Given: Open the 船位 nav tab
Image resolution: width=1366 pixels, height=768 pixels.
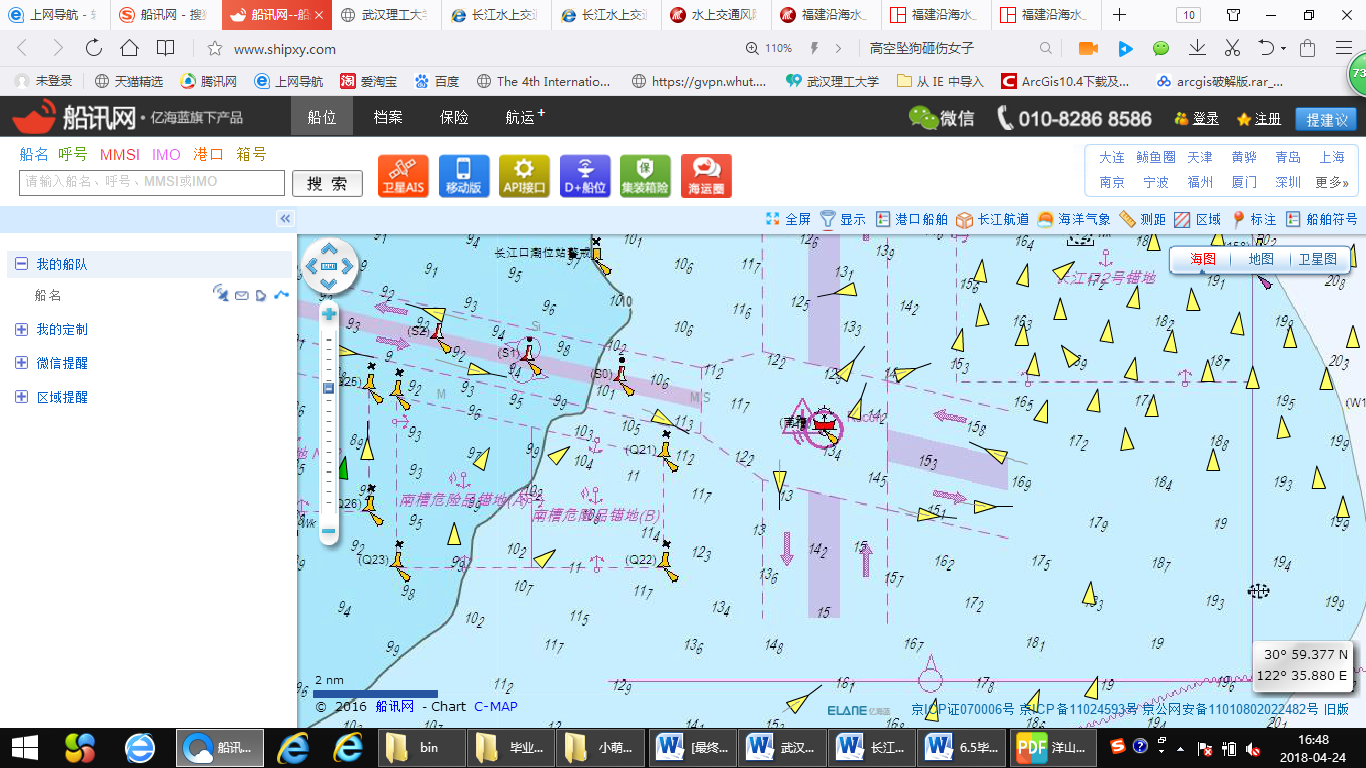Looking at the screenshot, I should [322, 117].
